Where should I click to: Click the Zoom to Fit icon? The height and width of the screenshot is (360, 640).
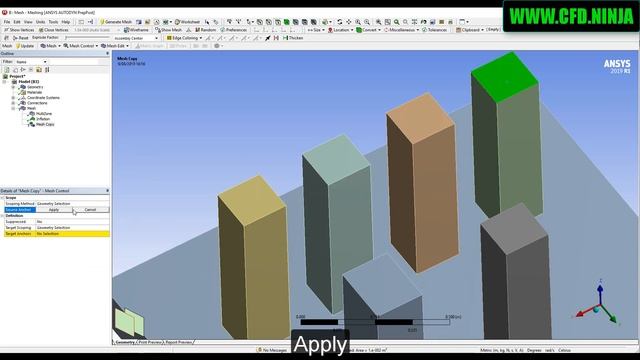pyautogui.click(x=379, y=22)
